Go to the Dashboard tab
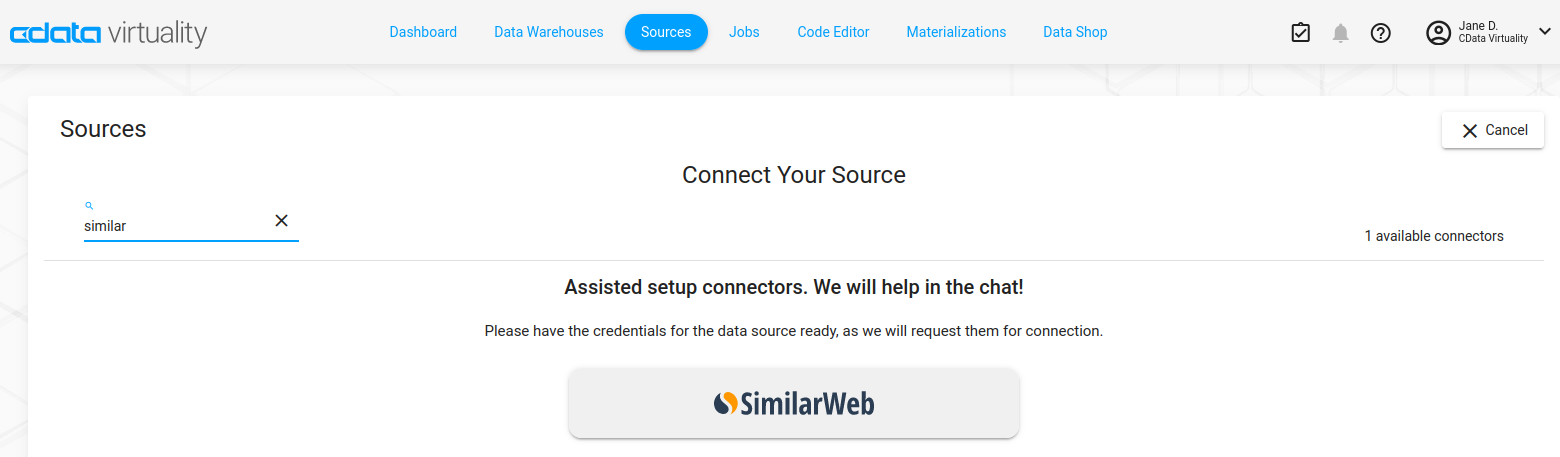 click(x=423, y=32)
